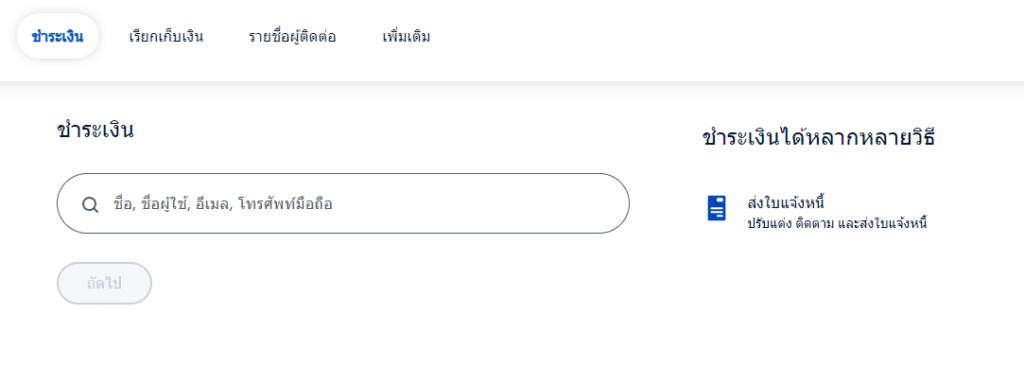Click the ชำระเงิน page heading
1024x384 pixels.
(x=95, y=130)
